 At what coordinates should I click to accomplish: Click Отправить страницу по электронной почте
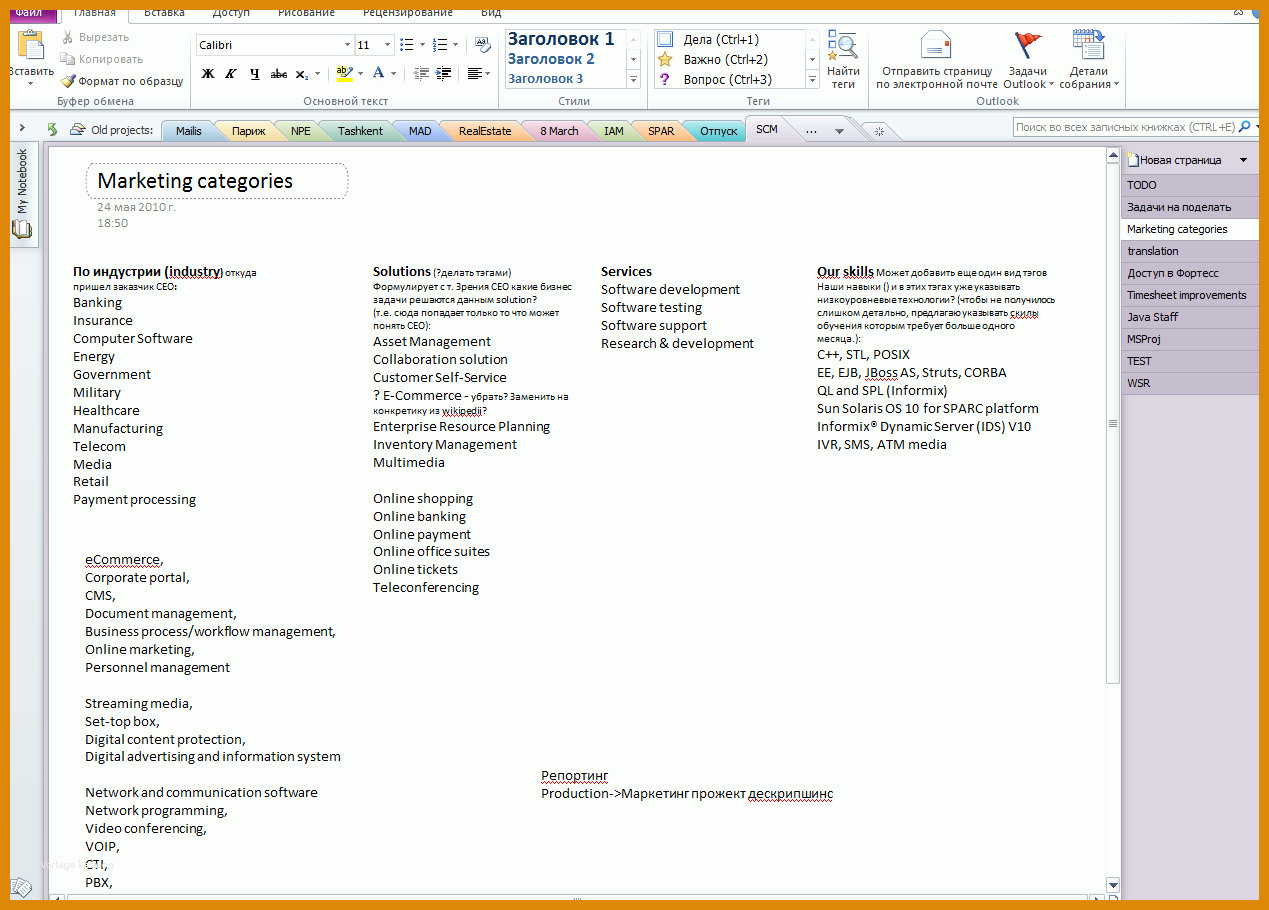point(936,59)
